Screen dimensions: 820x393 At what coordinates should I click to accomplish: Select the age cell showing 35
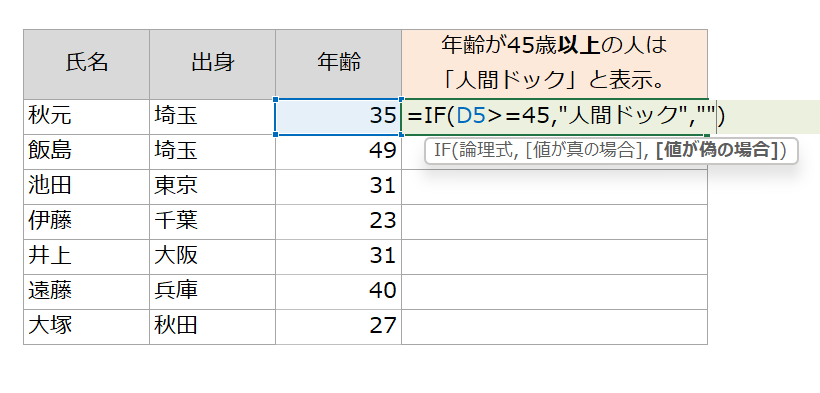click(338, 116)
